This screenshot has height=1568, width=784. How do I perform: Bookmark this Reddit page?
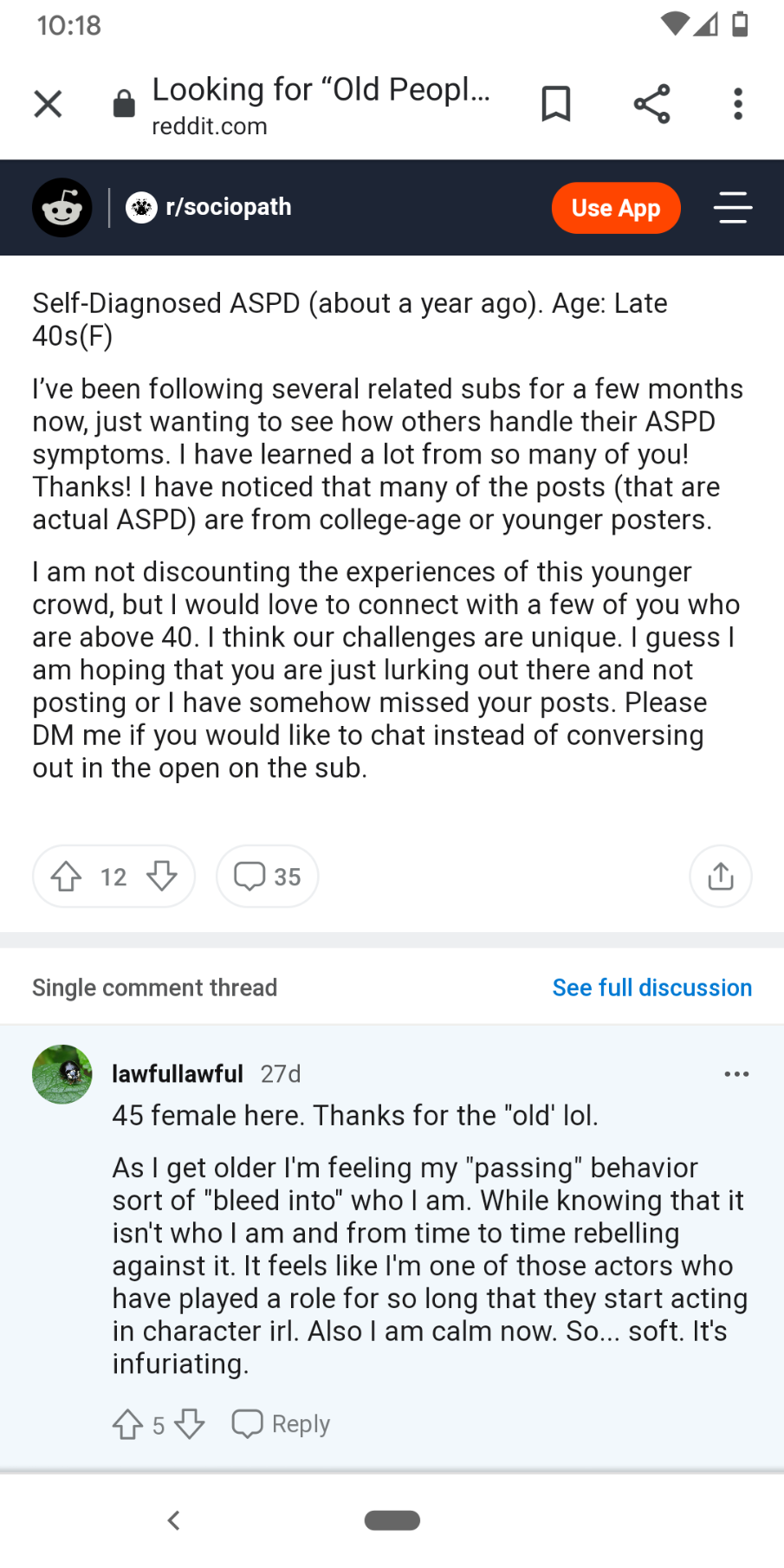[x=555, y=104]
